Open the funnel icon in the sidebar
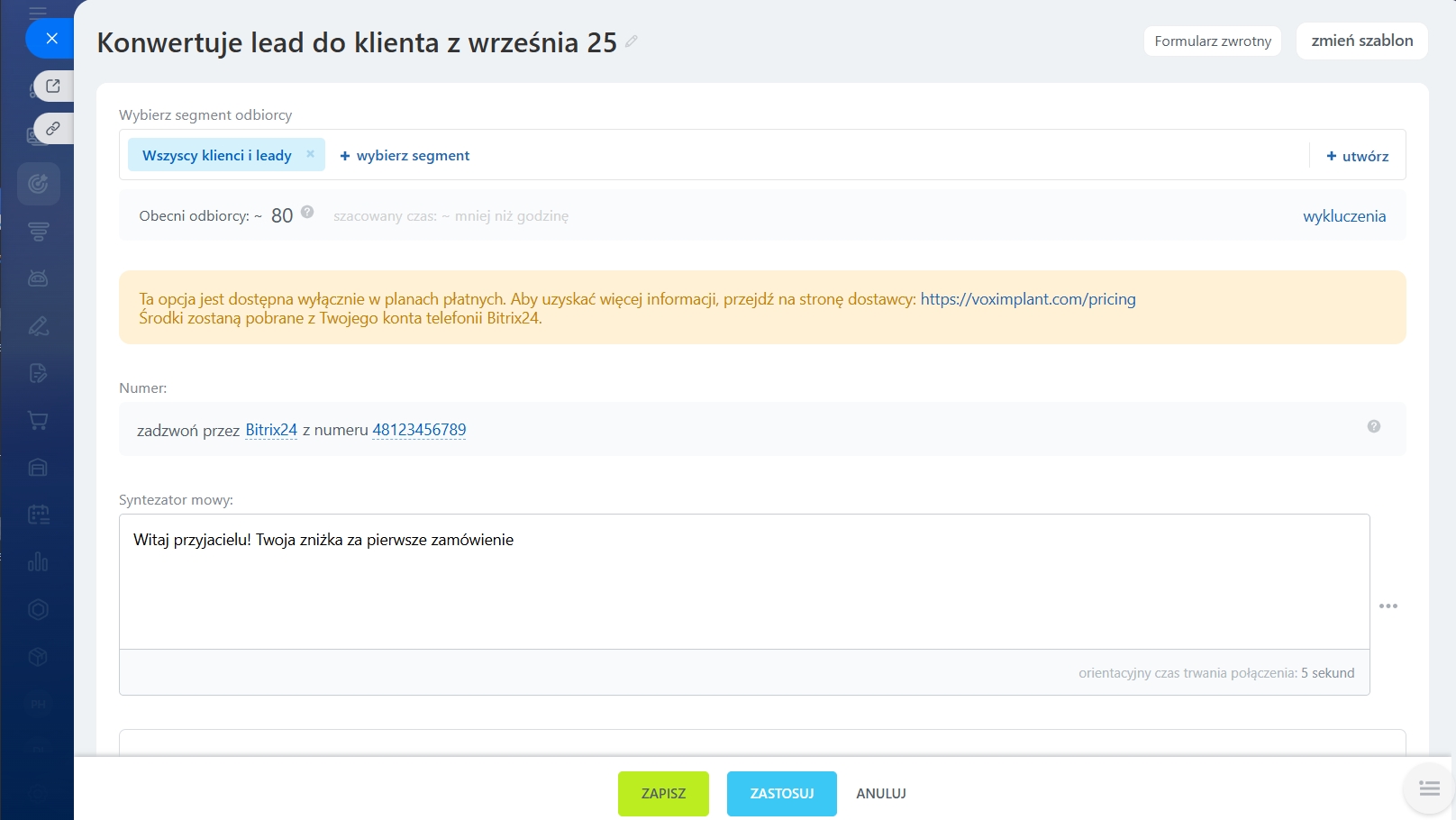 pyautogui.click(x=38, y=232)
